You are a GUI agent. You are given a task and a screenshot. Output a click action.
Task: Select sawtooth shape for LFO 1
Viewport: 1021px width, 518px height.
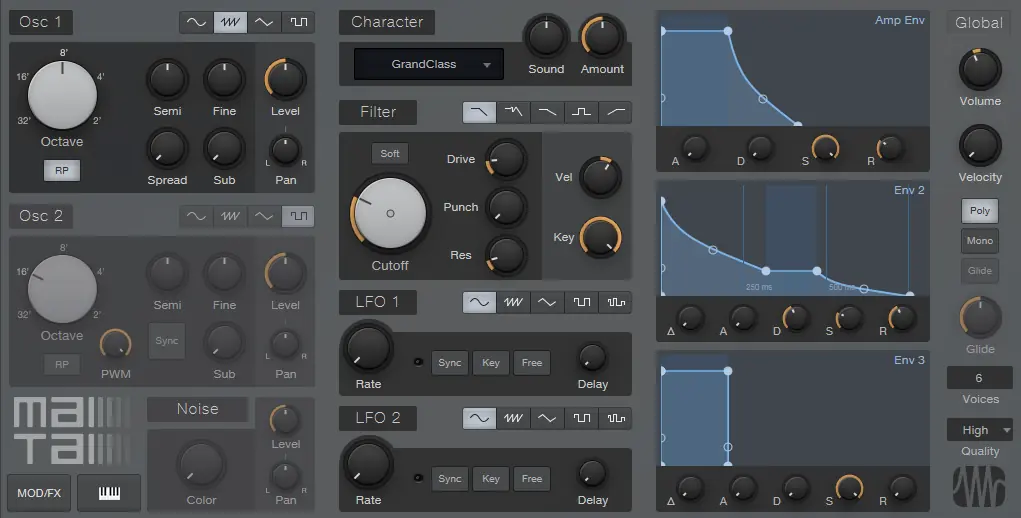click(x=513, y=303)
